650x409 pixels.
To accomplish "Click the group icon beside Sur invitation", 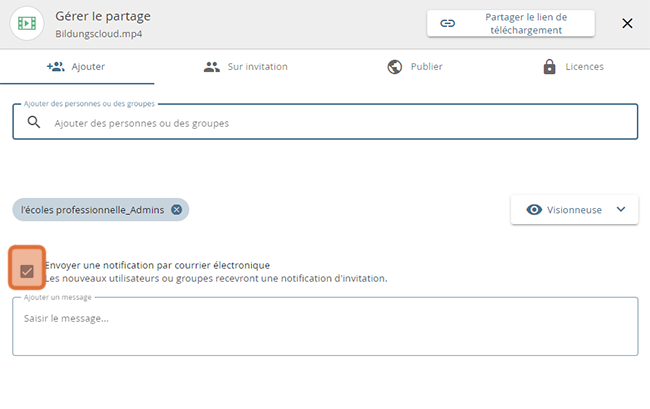I will pos(211,67).
